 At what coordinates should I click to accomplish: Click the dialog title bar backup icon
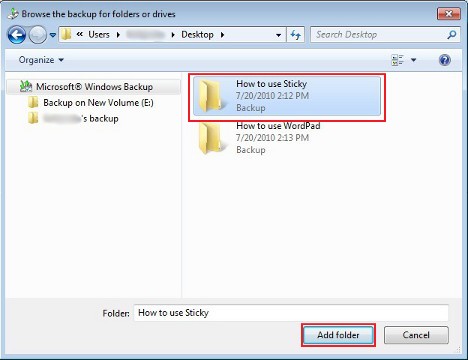(x=13, y=14)
